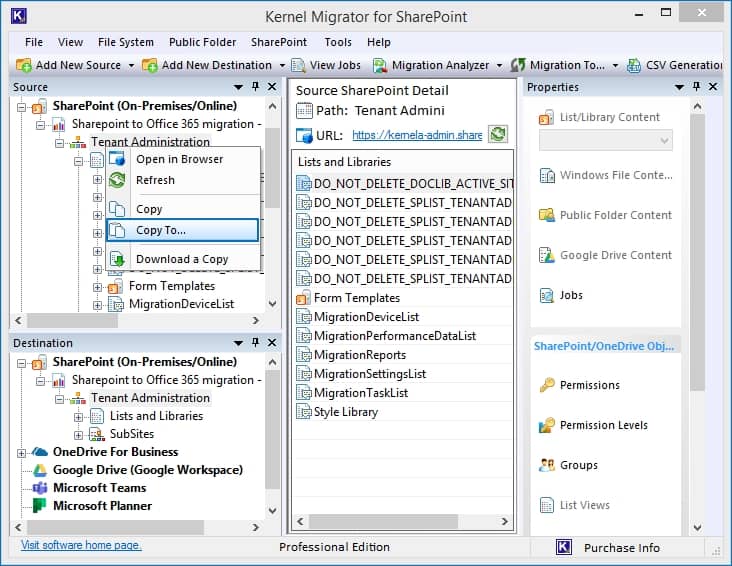Click the Add New Source toolbar icon
Screen dimensions: 732x566
23,65
